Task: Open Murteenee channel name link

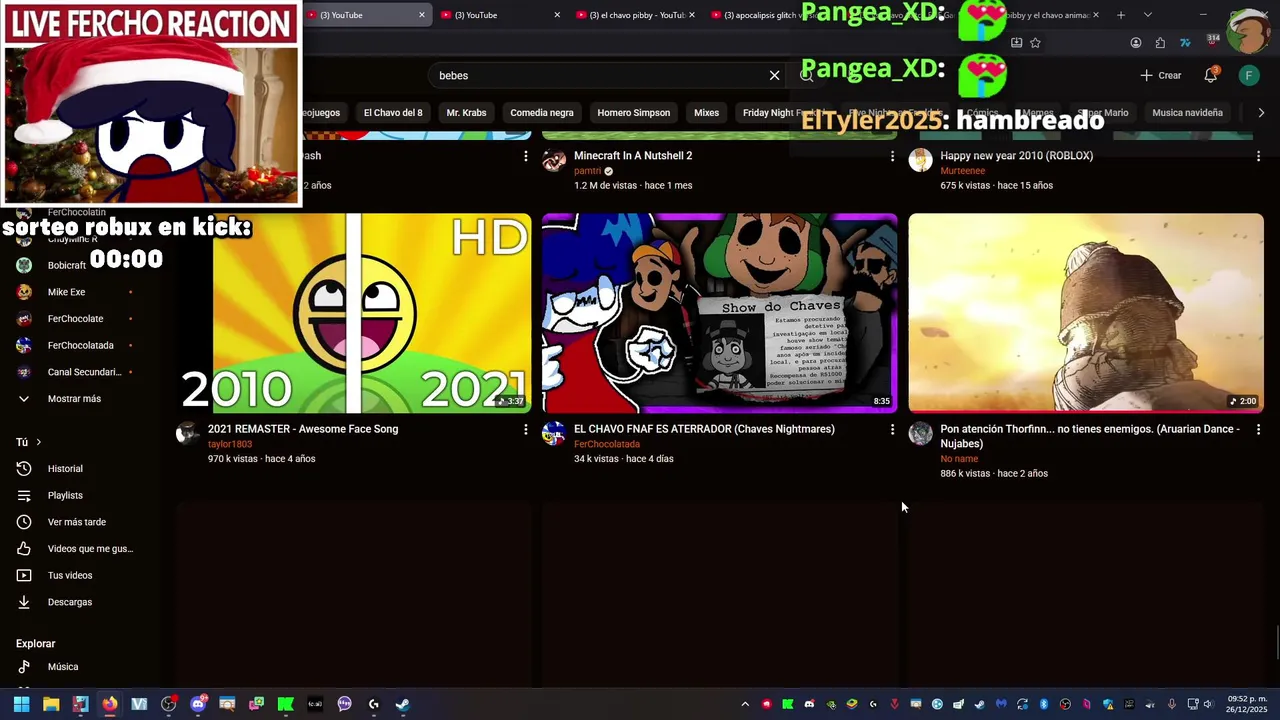Action: tap(965, 171)
